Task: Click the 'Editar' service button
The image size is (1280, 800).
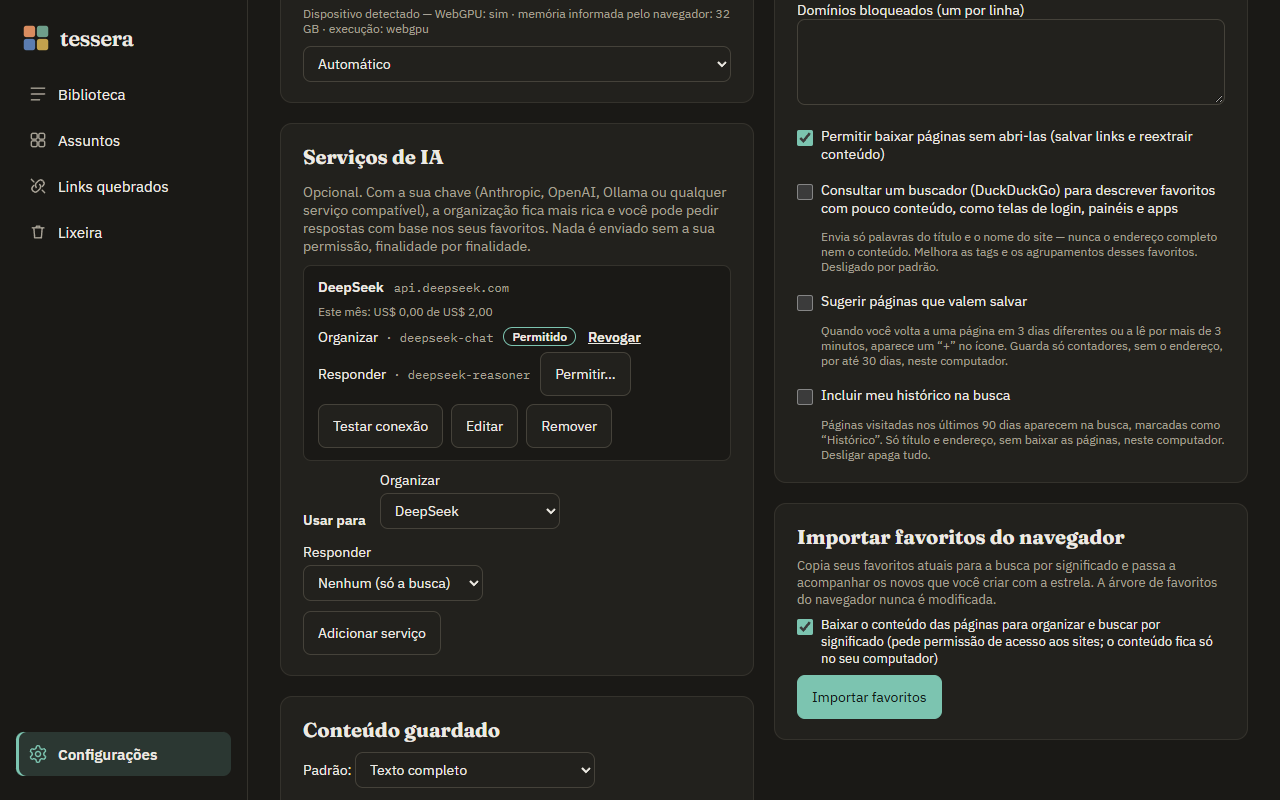Action: (x=484, y=426)
